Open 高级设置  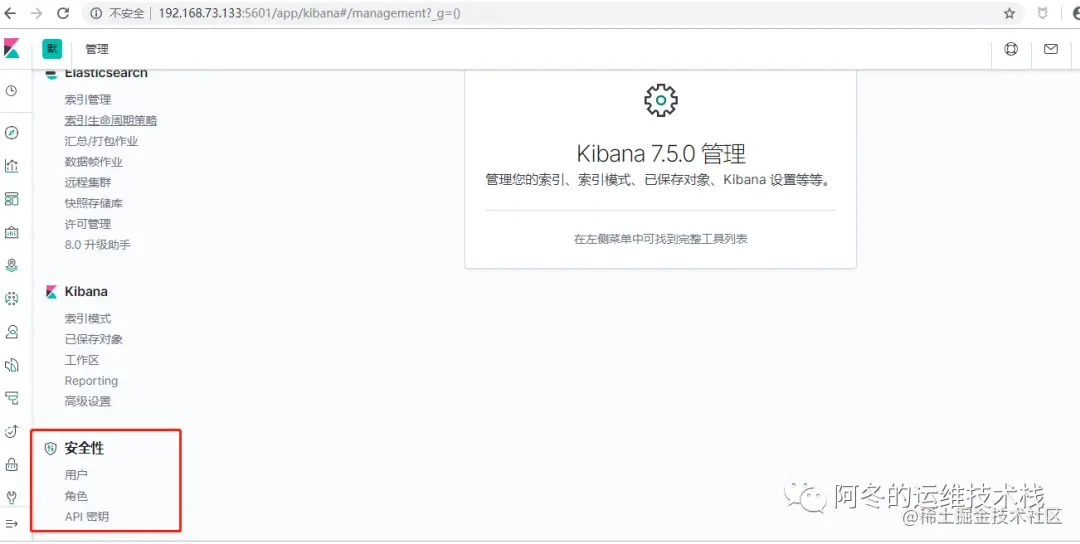pyautogui.click(x=87, y=401)
